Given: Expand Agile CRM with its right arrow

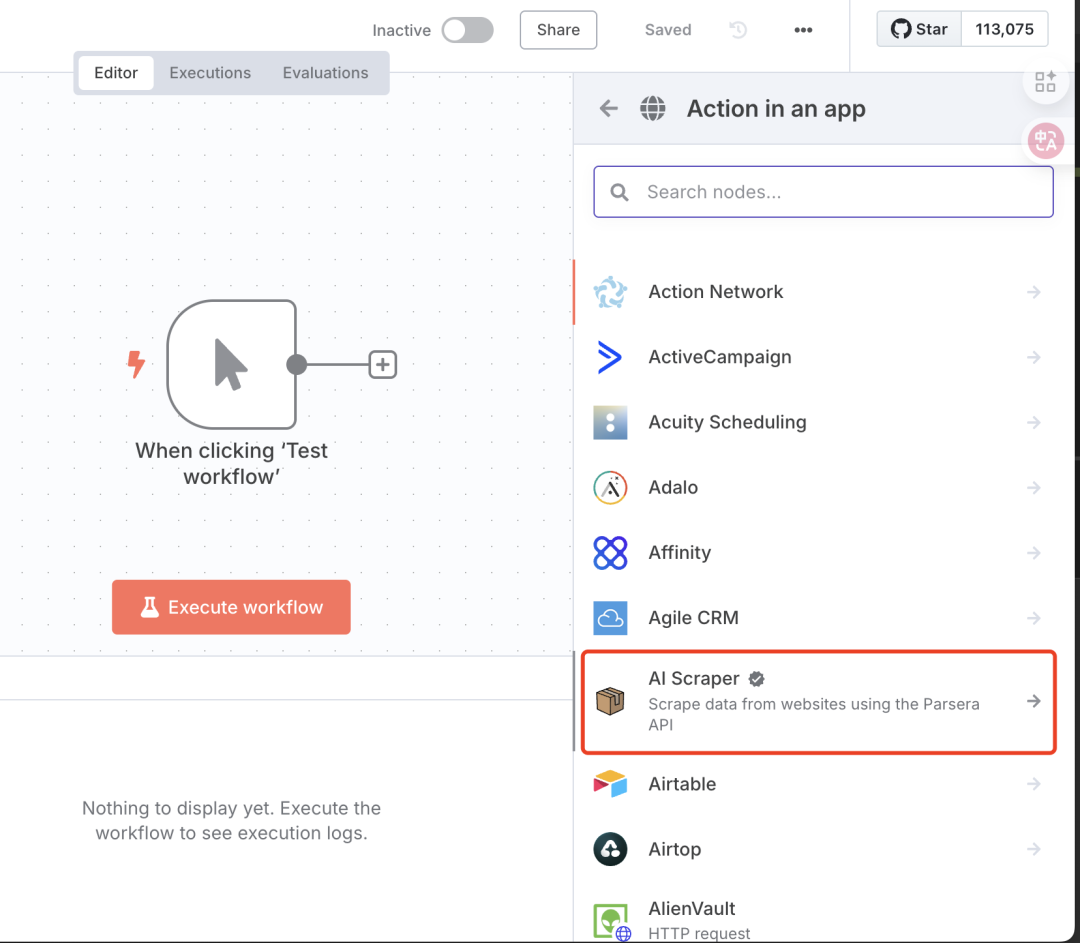Looking at the screenshot, I should [1033, 618].
